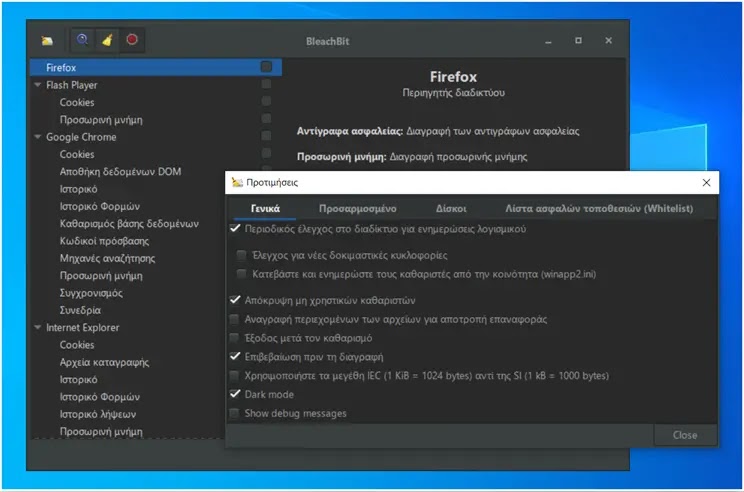
Task: Select Αρχεία καταγραφής item
Action: (104, 362)
